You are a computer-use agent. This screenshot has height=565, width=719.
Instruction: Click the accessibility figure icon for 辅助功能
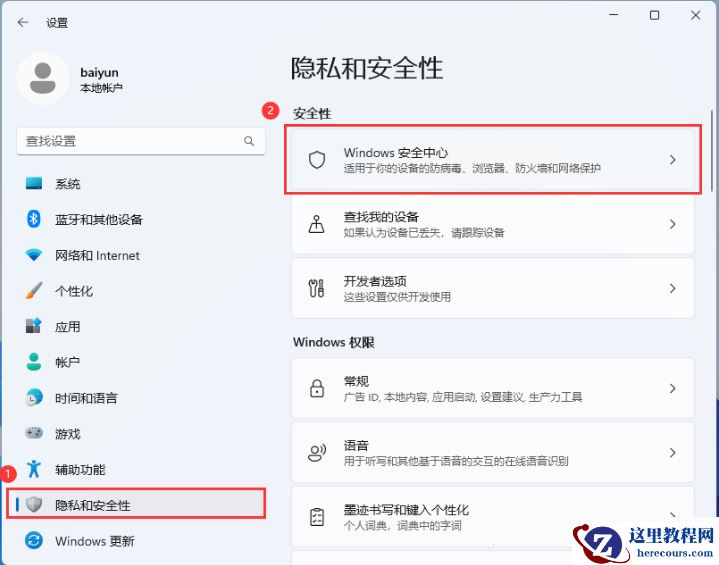(33, 469)
